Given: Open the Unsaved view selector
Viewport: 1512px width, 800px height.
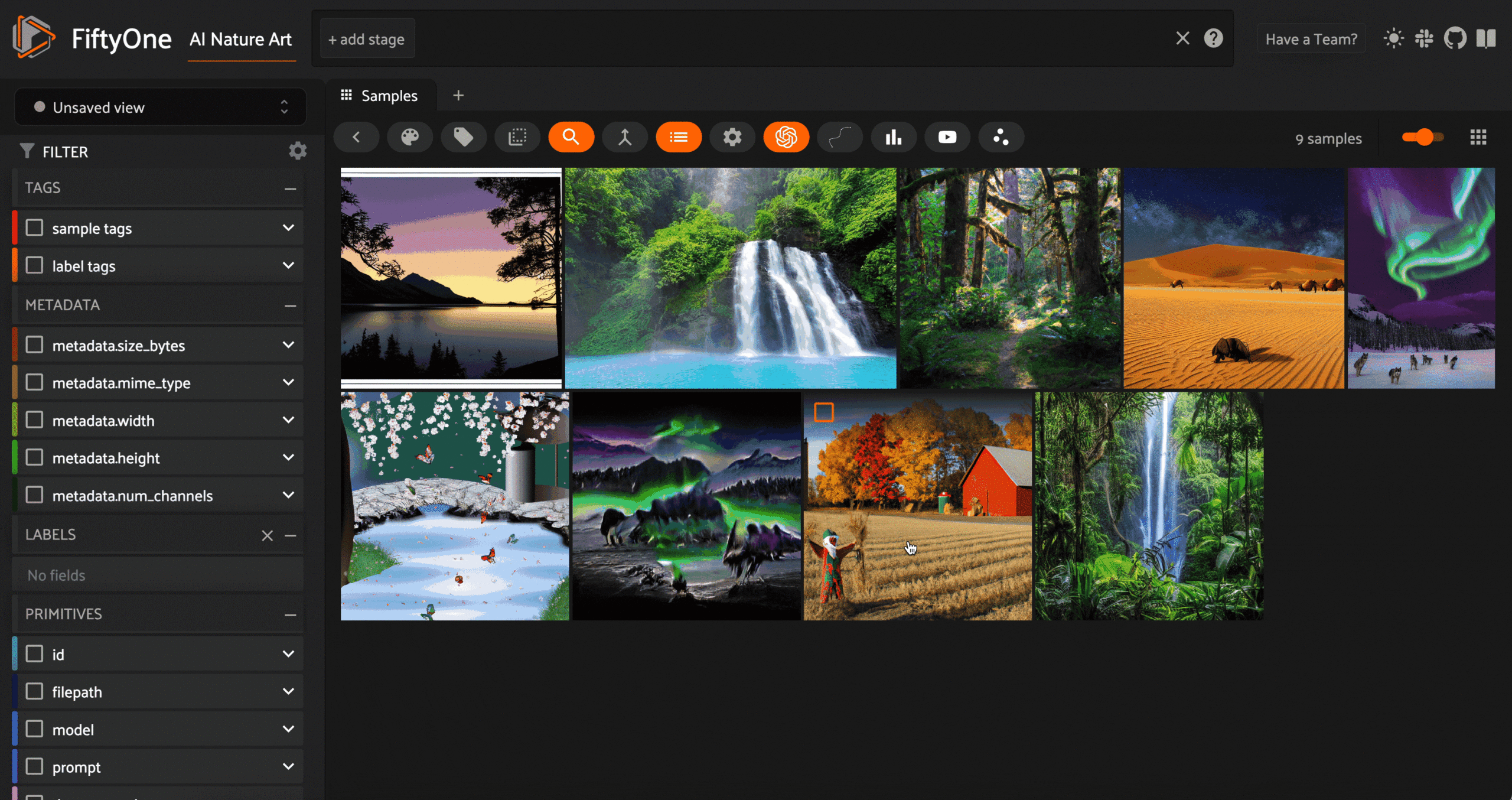Looking at the screenshot, I should [160, 107].
